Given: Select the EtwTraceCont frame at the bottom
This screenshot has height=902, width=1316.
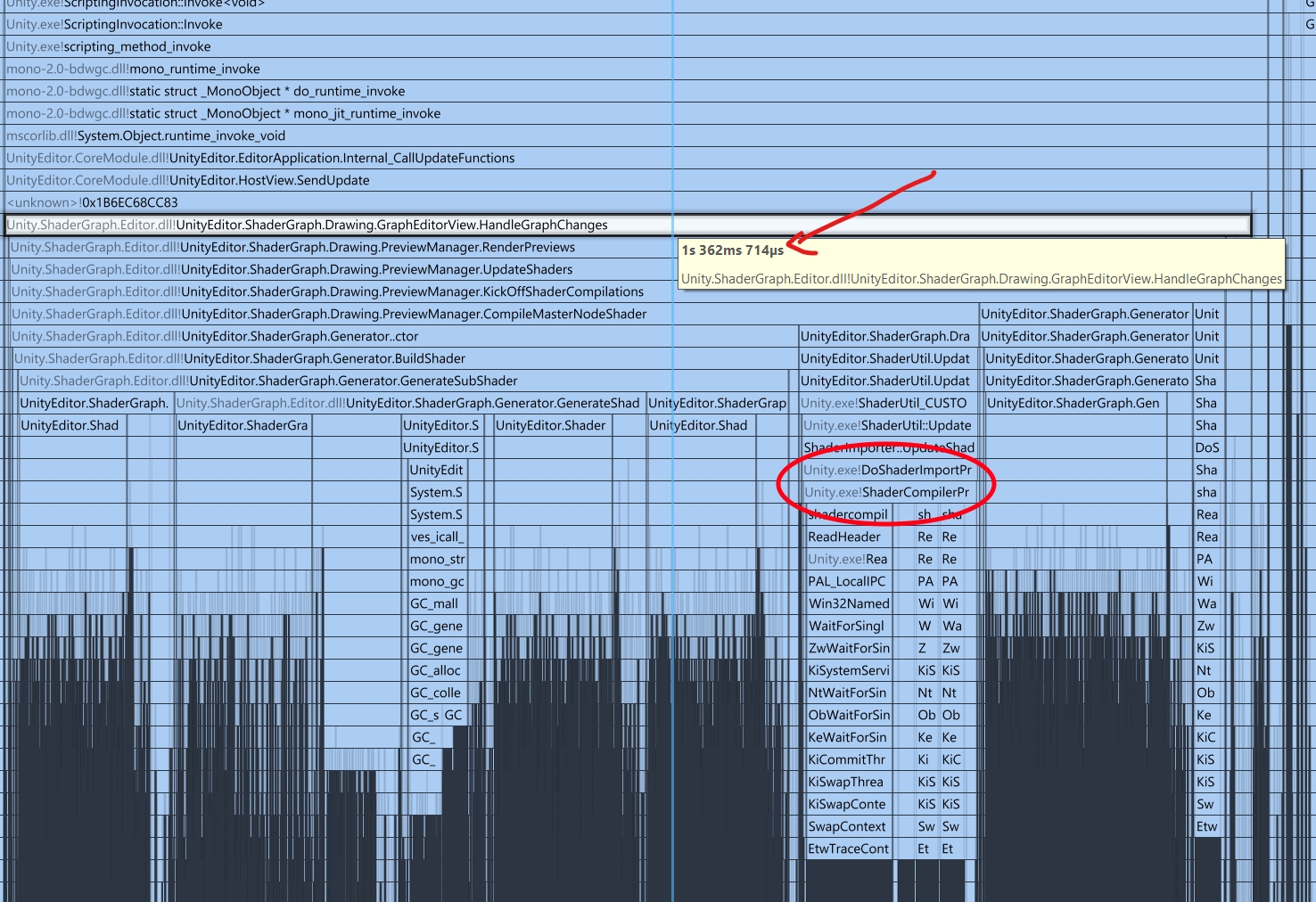Looking at the screenshot, I should [x=848, y=849].
